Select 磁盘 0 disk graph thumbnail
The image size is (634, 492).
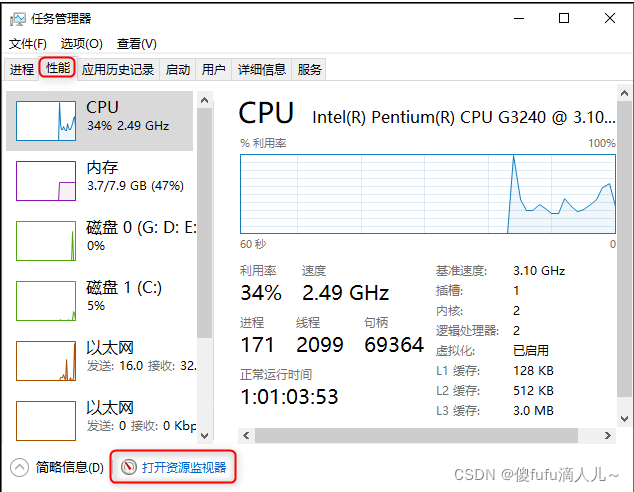click(x=46, y=241)
